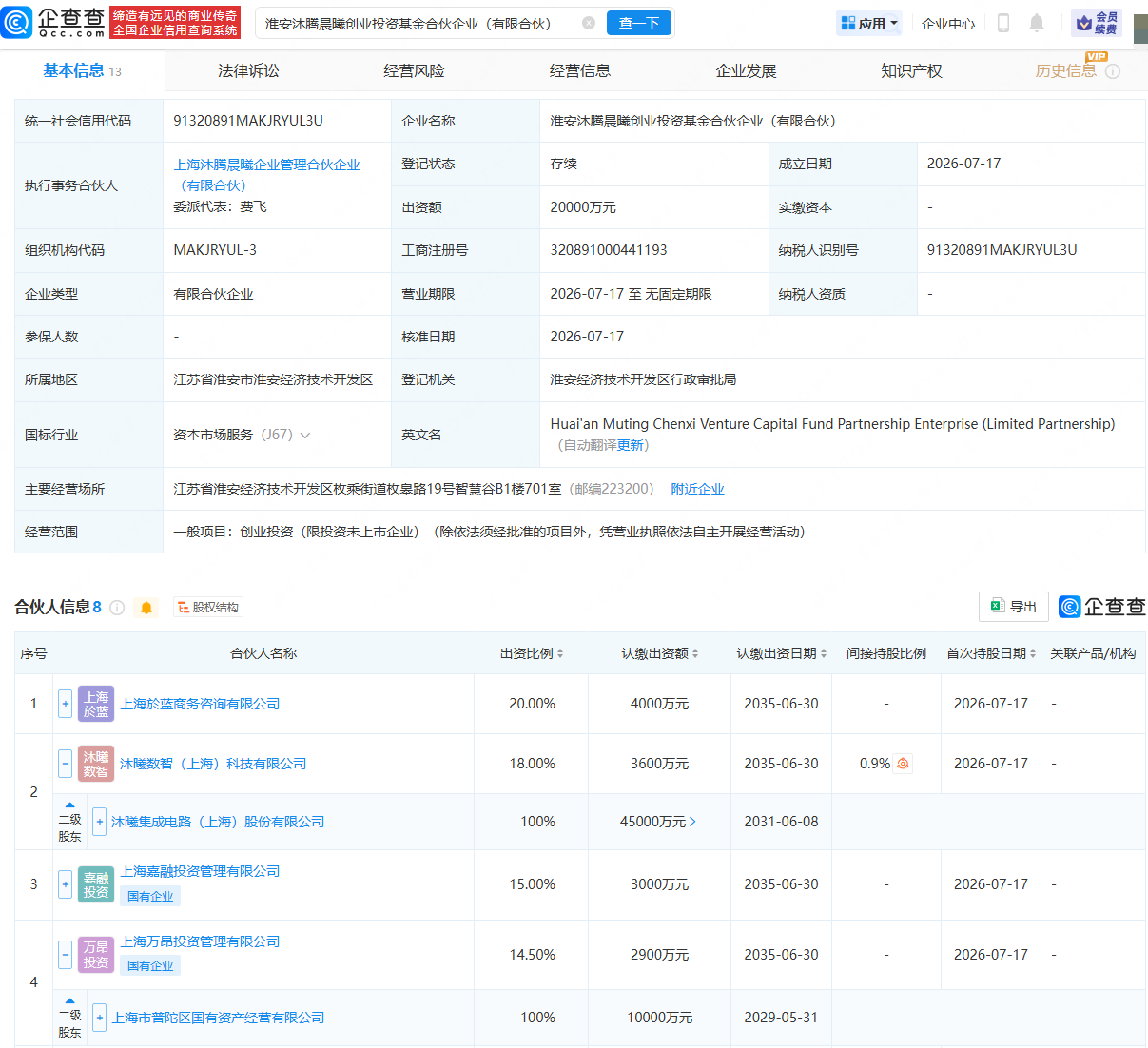Click the orange bell monitor icon near 合伙人信息

point(146,608)
